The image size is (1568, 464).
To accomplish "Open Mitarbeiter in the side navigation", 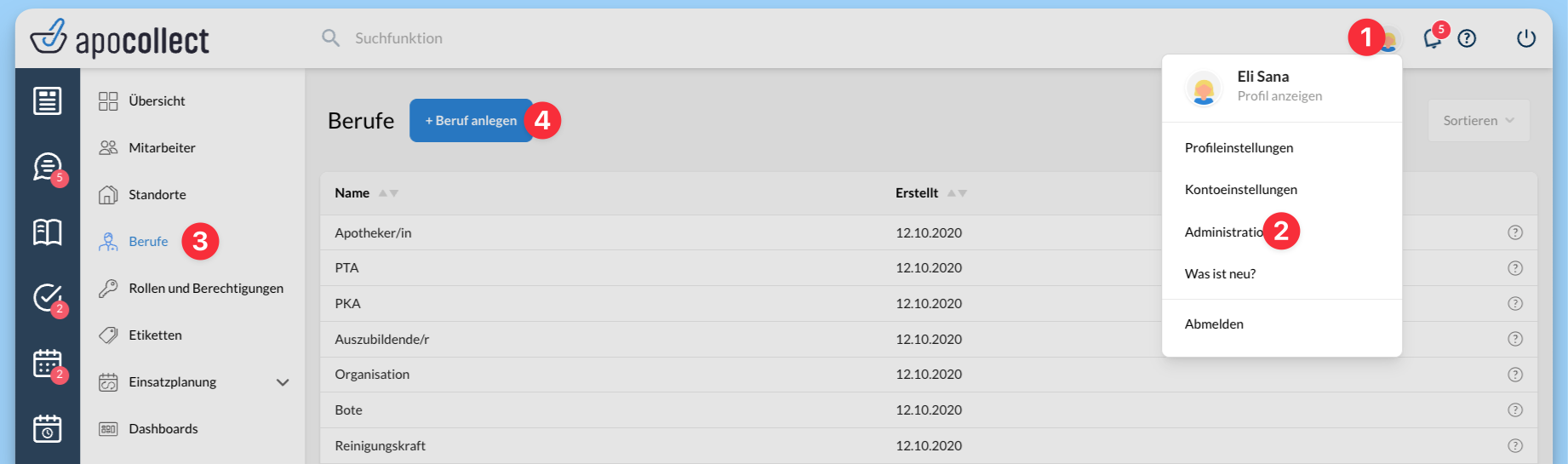I will point(162,148).
